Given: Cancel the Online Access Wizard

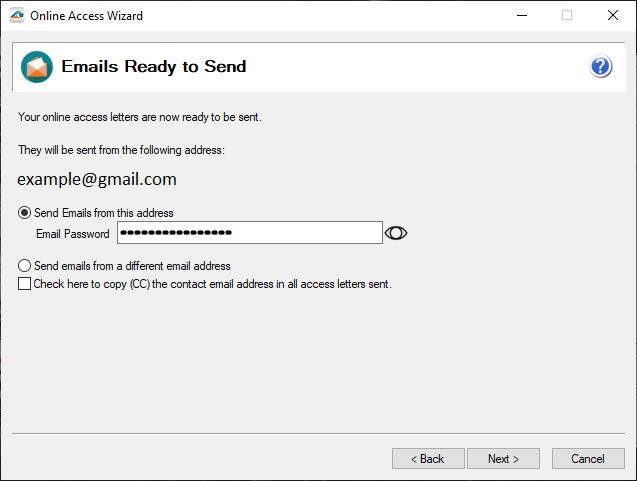Looking at the screenshot, I should click(587, 458).
